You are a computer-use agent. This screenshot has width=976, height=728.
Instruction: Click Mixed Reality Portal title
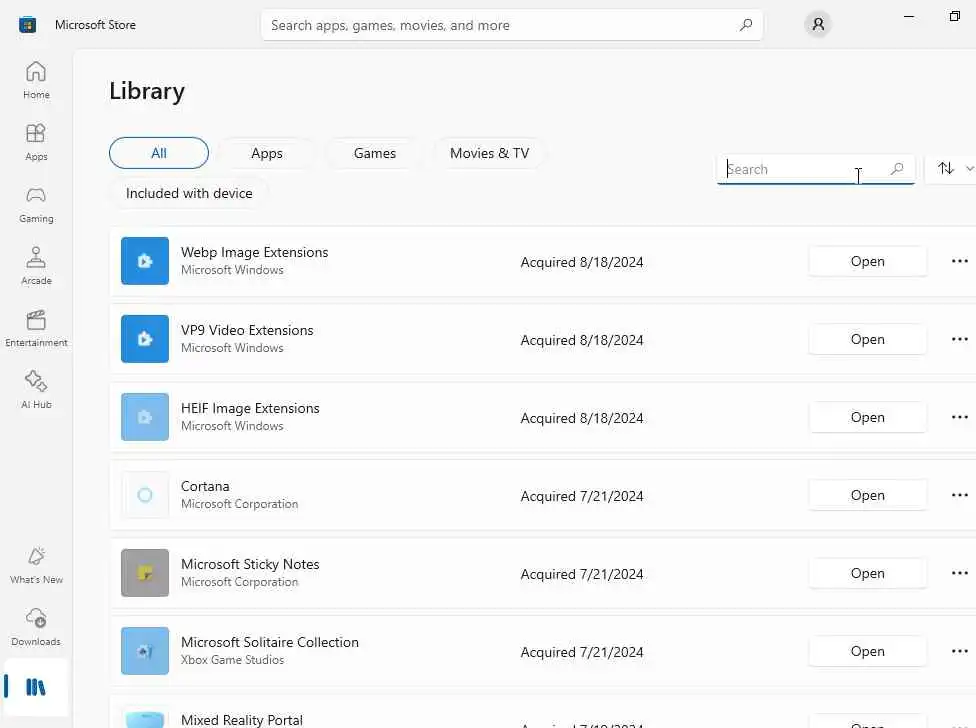coord(242,720)
